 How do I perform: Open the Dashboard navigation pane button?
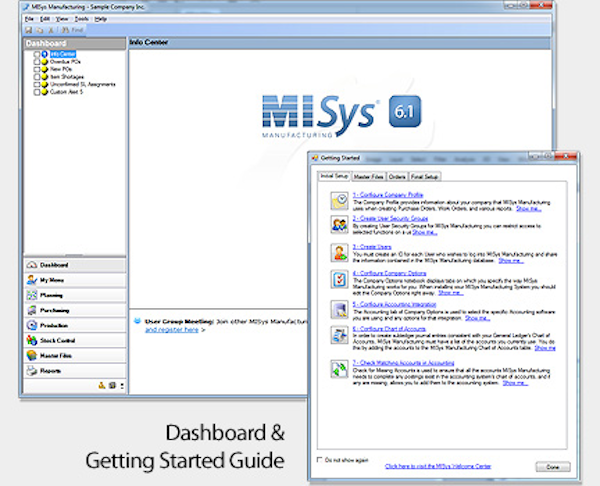(x=75, y=265)
